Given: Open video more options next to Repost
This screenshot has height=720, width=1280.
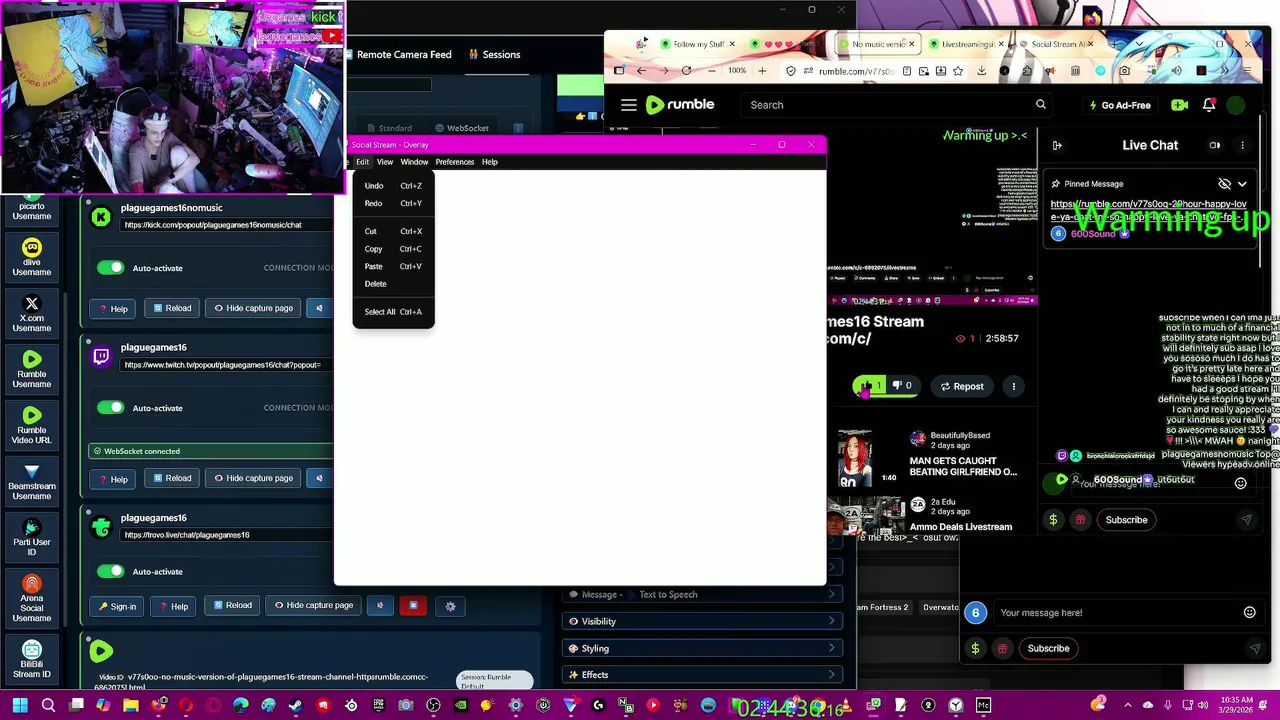Looking at the screenshot, I should pyautogui.click(x=1013, y=386).
